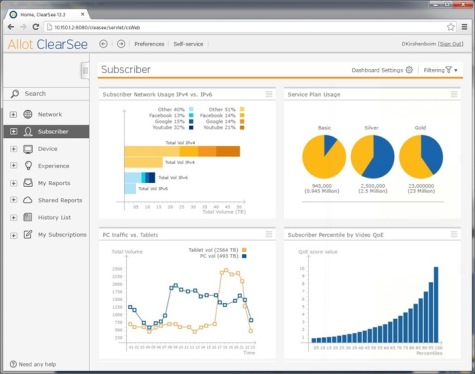Select Shared Reports in the sidebar
Image resolution: width=475 pixels, height=374 pixels.
(x=60, y=200)
